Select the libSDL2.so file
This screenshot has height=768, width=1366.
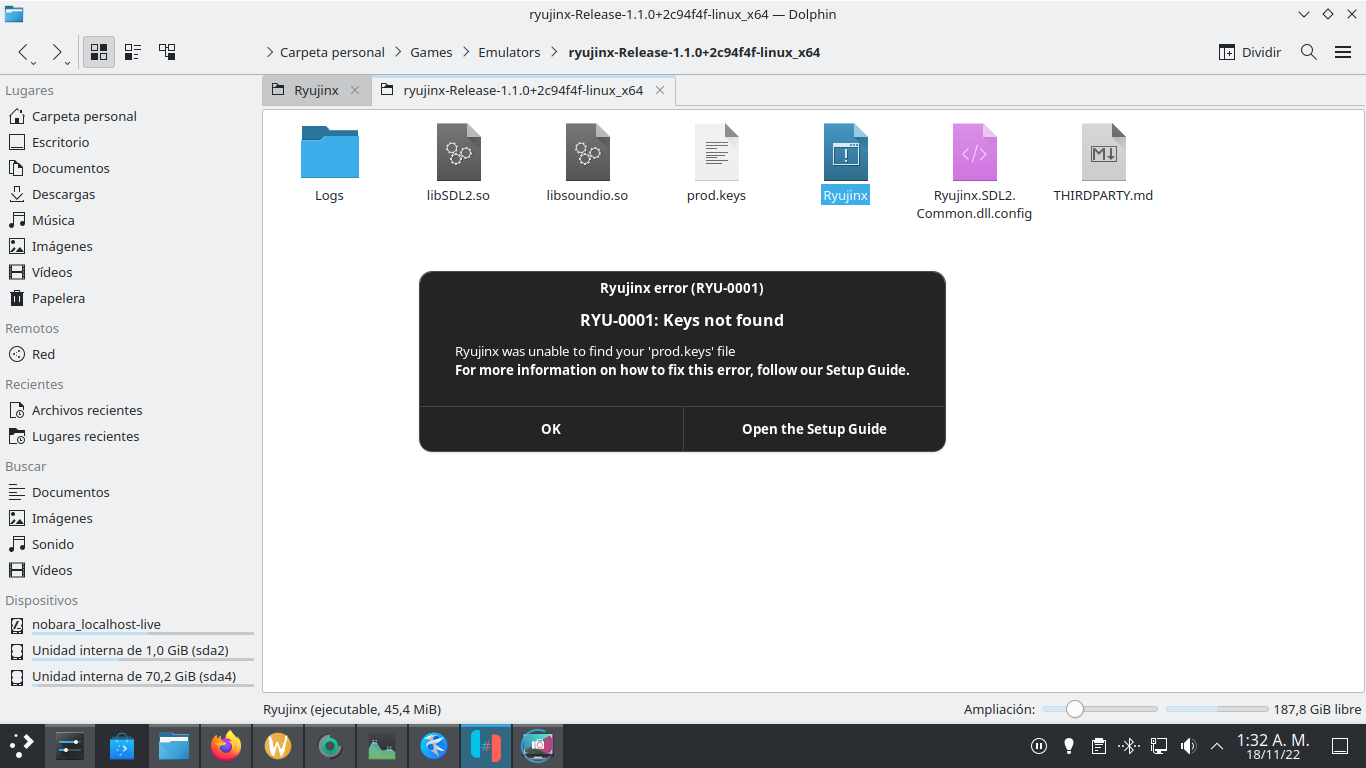(x=458, y=163)
